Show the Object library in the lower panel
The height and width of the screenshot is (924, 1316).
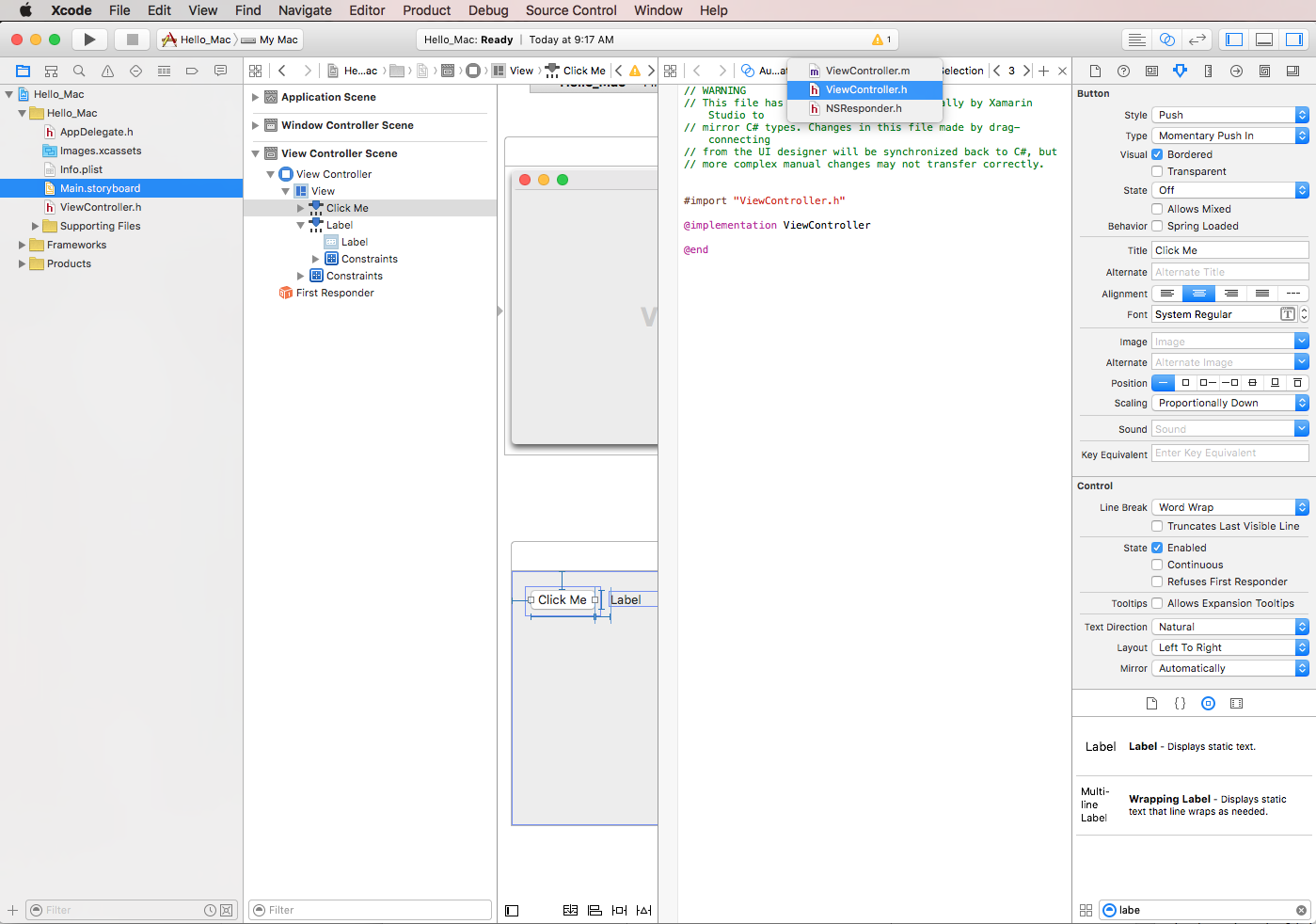click(1208, 703)
